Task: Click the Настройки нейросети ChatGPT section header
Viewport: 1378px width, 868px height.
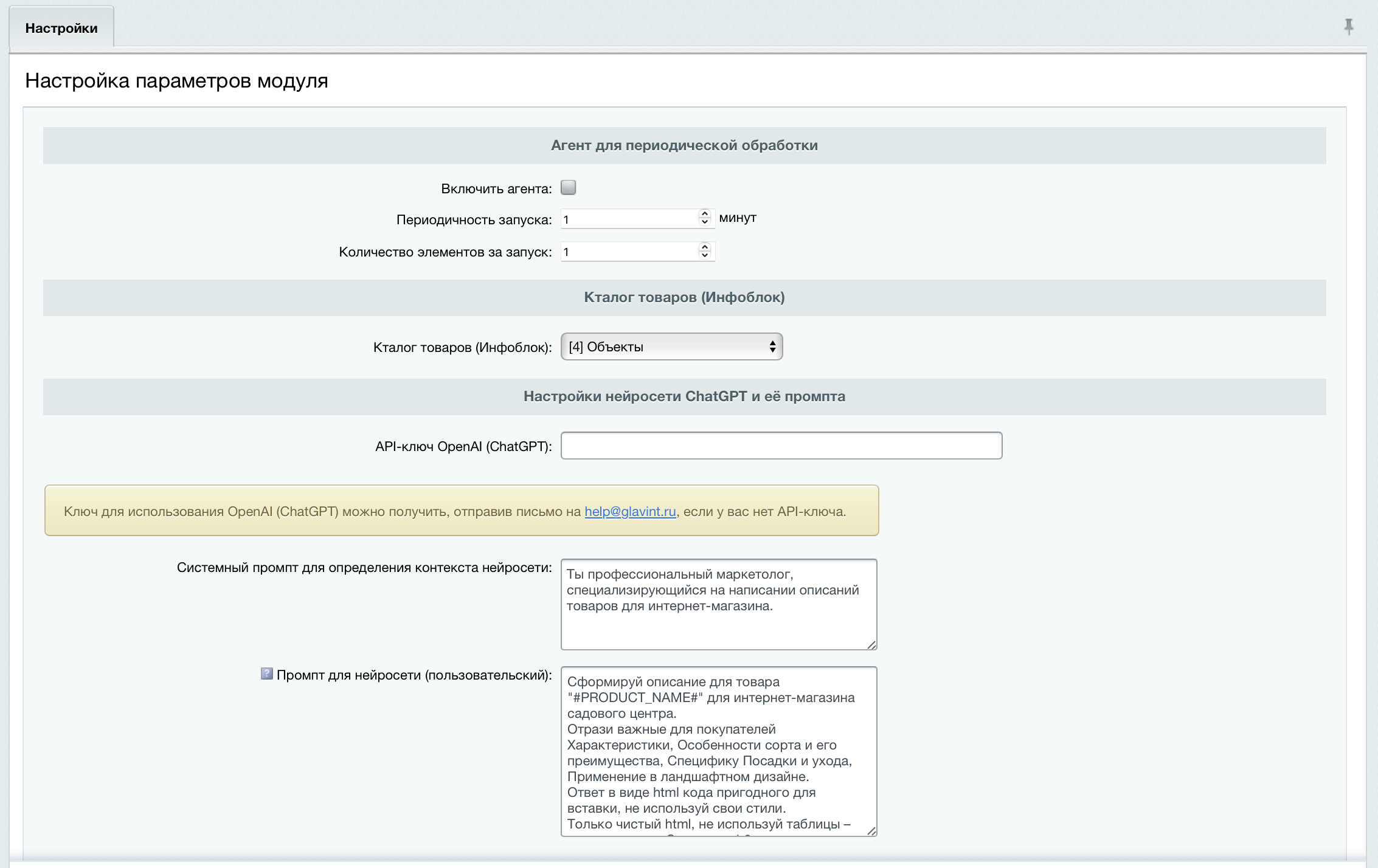Action: [684, 396]
